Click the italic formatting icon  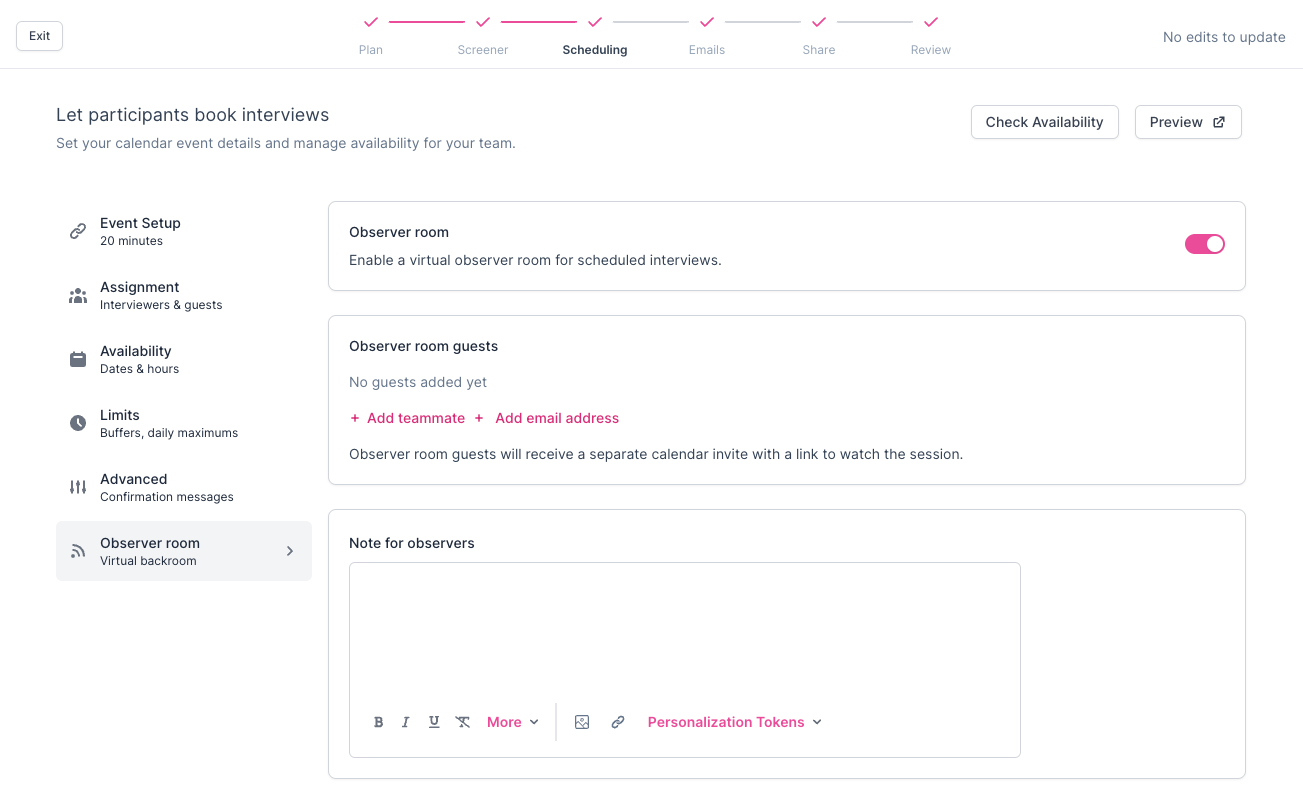coord(406,722)
